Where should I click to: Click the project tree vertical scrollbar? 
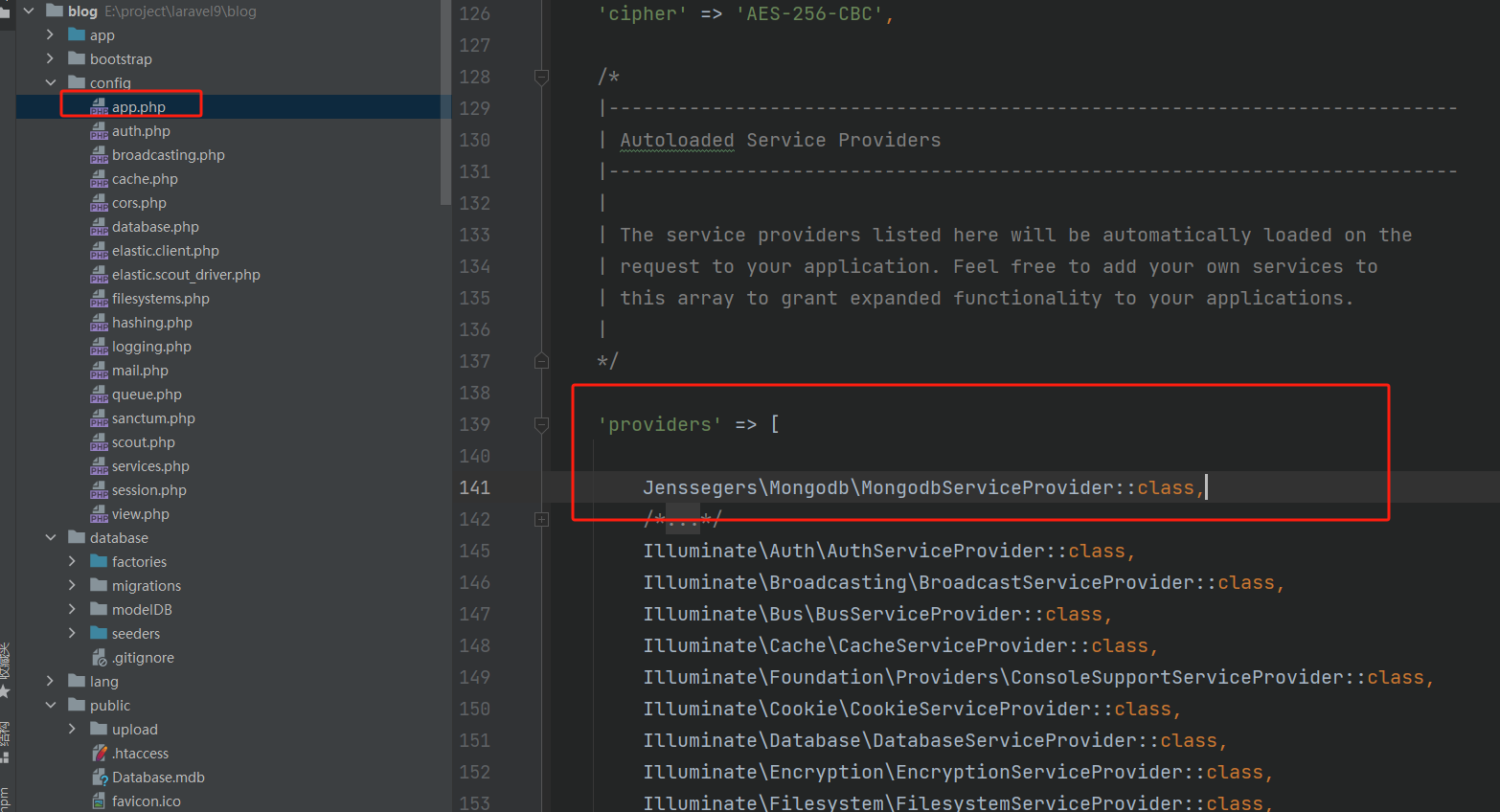point(444,102)
